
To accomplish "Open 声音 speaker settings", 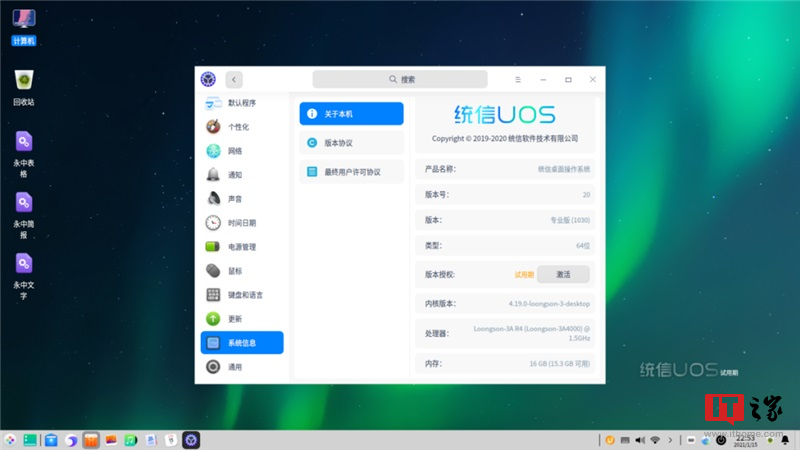I will click(213, 198).
